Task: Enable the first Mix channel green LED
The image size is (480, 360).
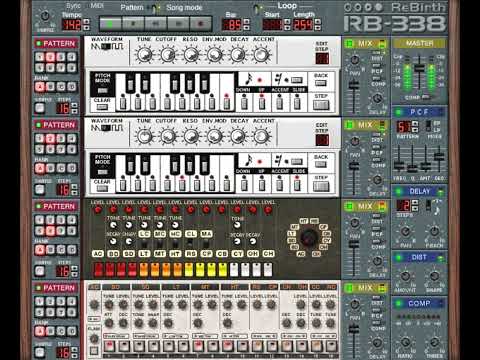Action: pyautogui.click(x=349, y=43)
